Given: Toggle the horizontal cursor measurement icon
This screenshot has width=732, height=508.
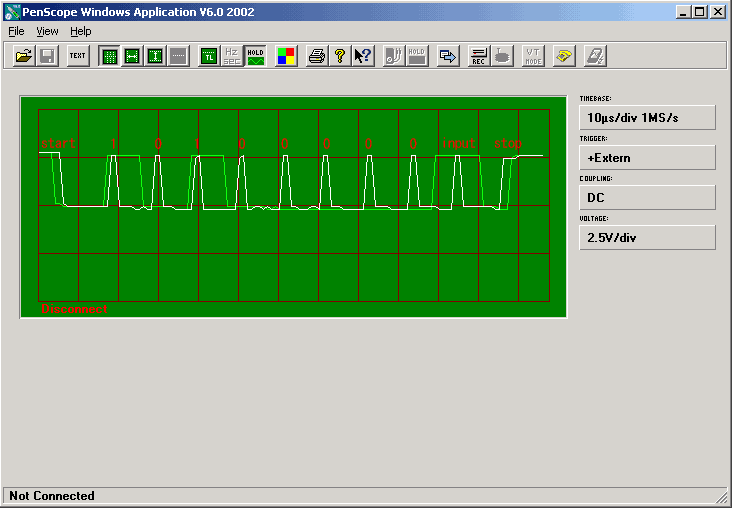Looking at the screenshot, I should pyautogui.click(x=132, y=56).
